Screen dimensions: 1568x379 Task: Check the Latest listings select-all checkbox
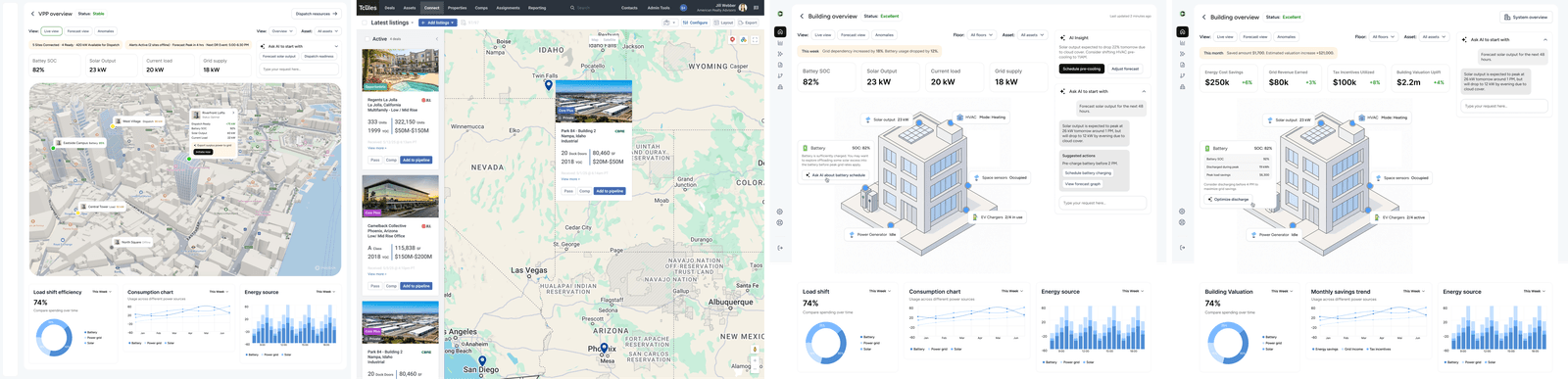365,23
